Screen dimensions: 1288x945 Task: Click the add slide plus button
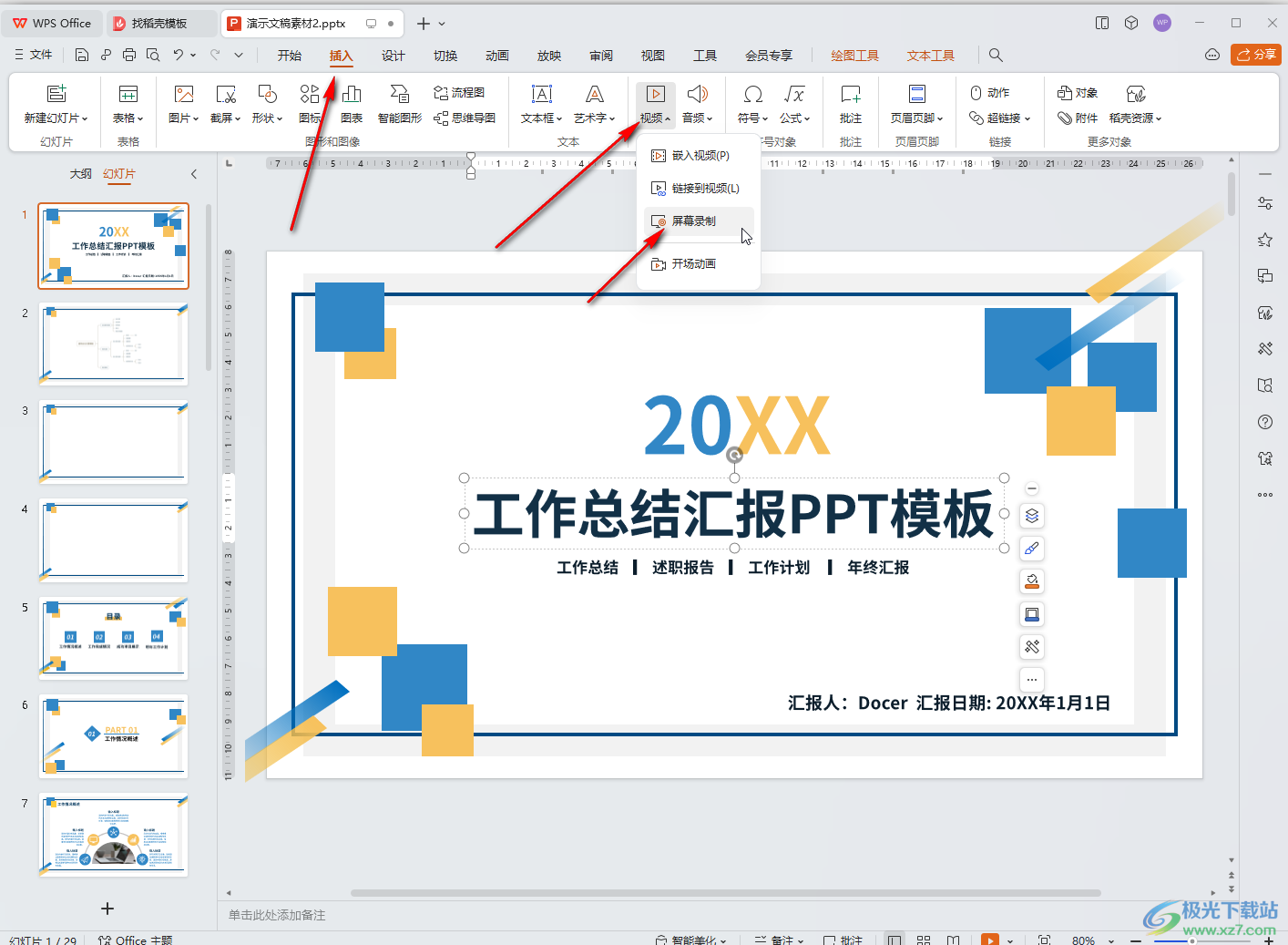[x=107, y=909]
